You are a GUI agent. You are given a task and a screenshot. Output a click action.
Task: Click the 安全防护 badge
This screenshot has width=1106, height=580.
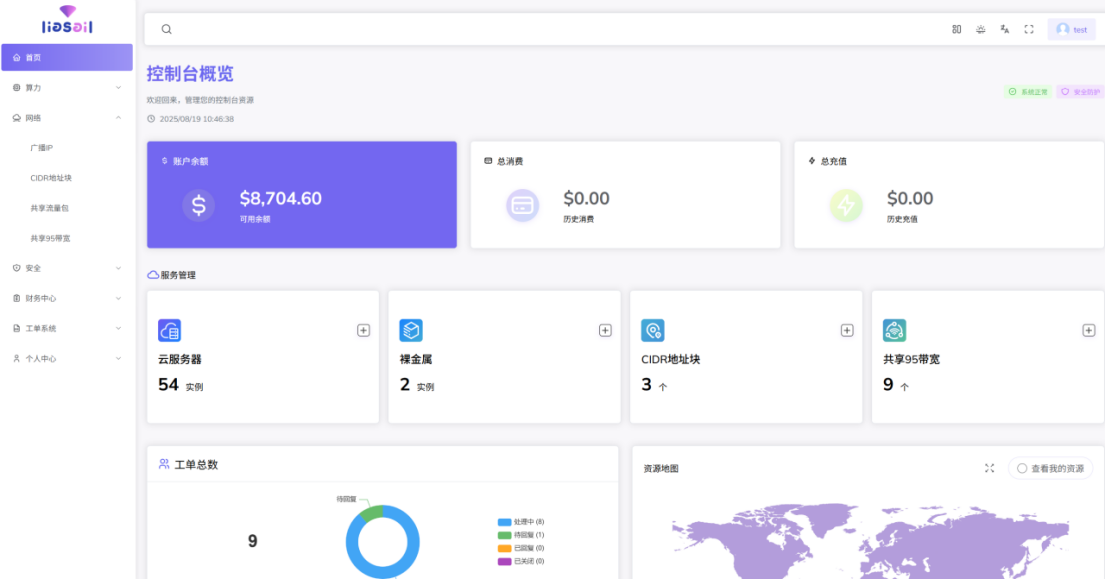[x=1079, y=92]
